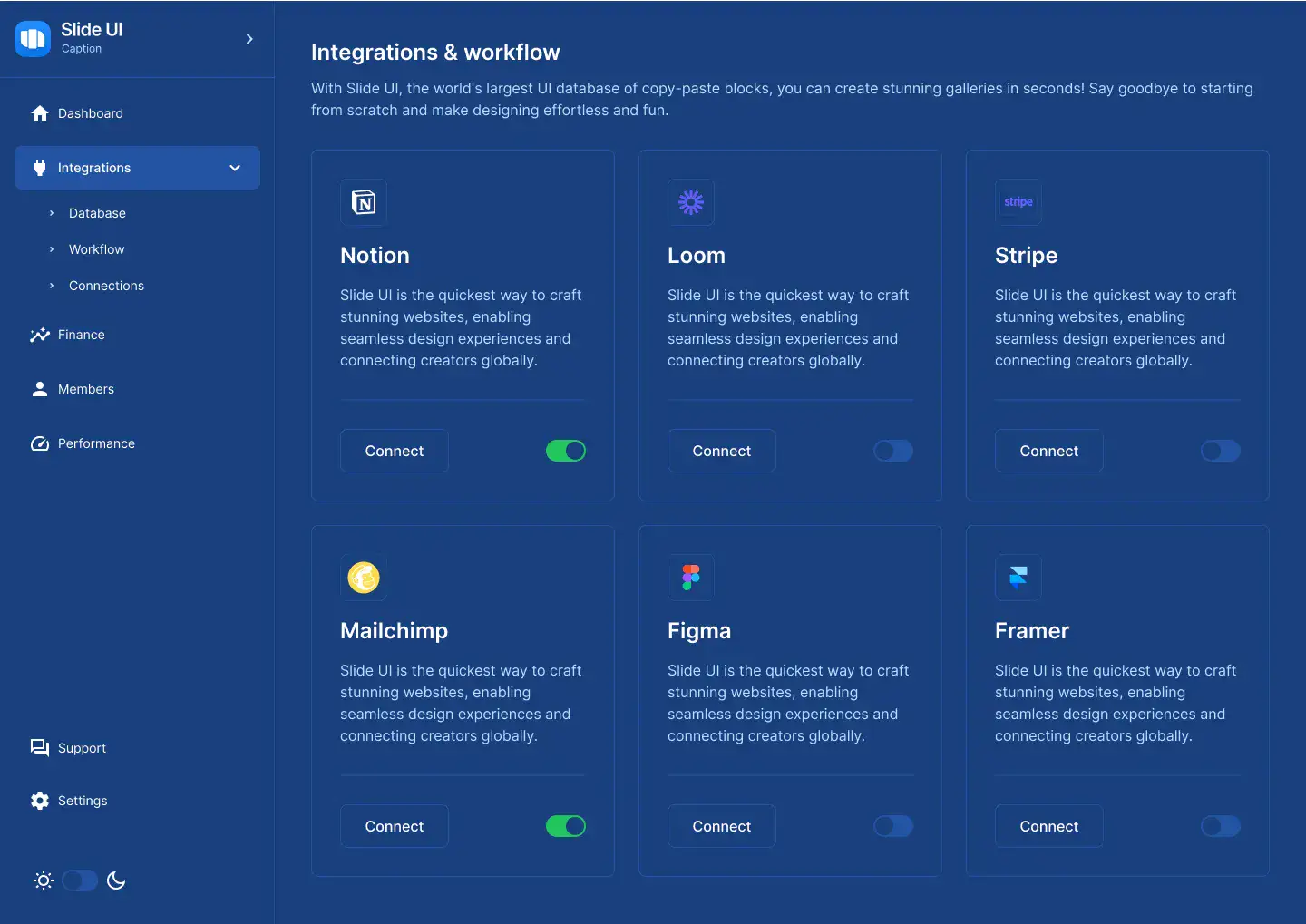Turn off the Mailchimp integration toggle
The height and width of the screenshot is (924, 1306).
[x=566, y=826]
